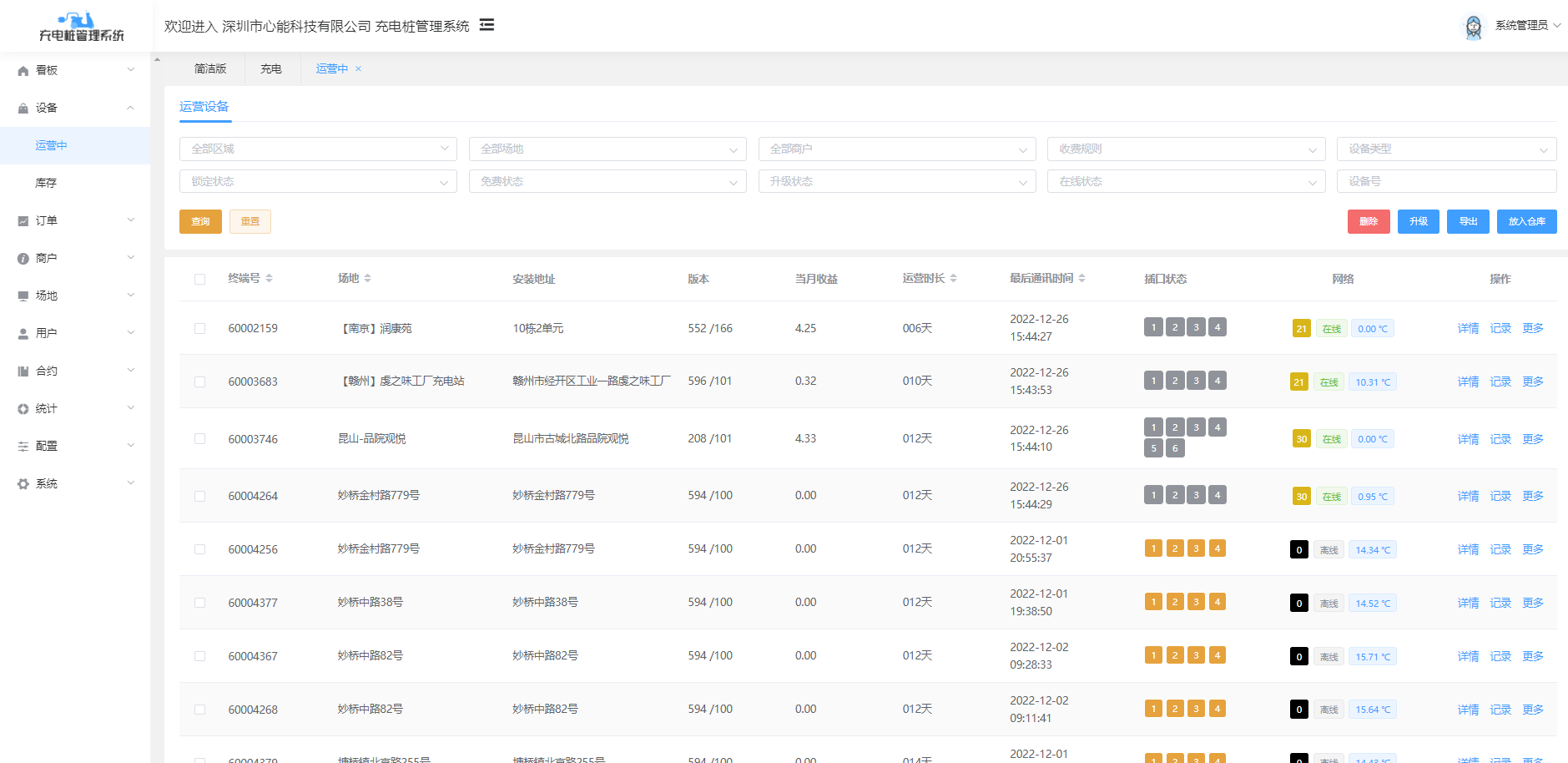Check the row for terminal 60004377
The width and height of the screenshot is (1568, 763).
(199, 604)
